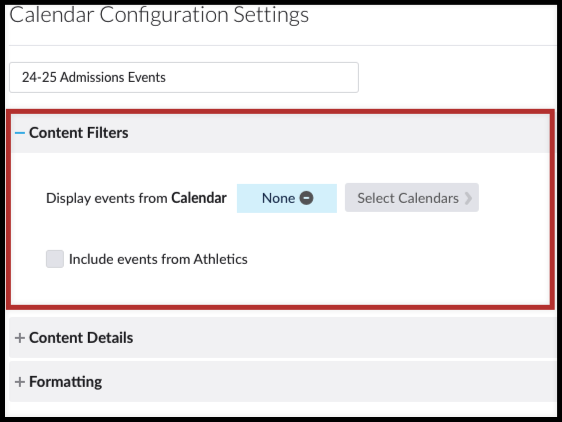
Task: Click the bold Calendar word in the filter label
Action: (x=199, y=198)
